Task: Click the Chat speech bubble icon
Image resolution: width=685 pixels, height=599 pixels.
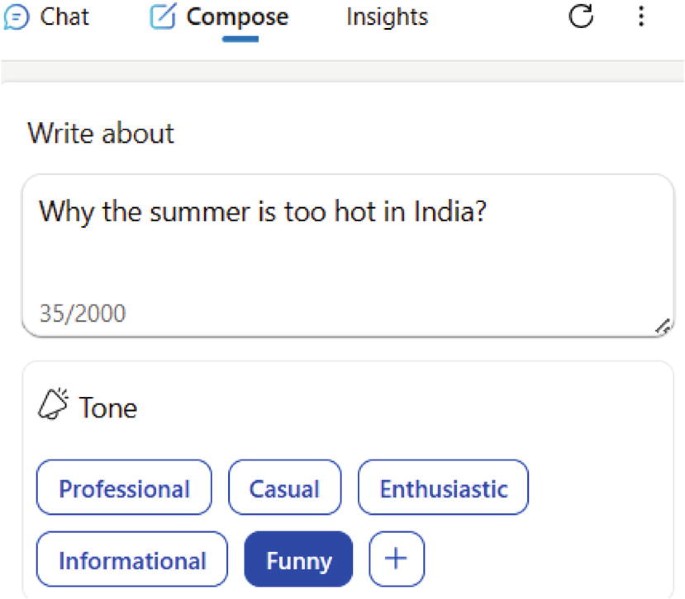Action: (16, 17)
